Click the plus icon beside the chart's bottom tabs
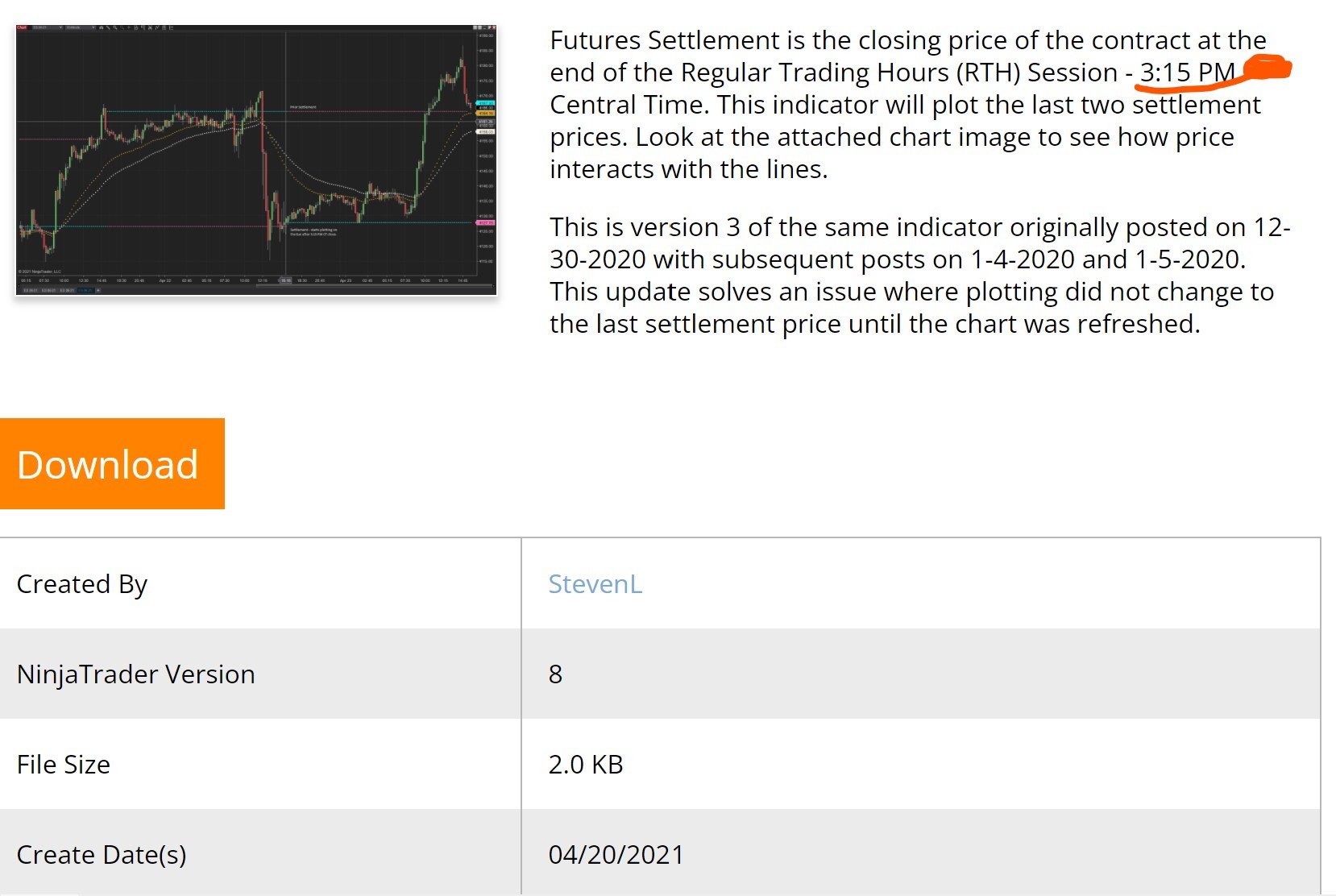The width and height of the screenshot is (1336, 896). coord(98,290)
